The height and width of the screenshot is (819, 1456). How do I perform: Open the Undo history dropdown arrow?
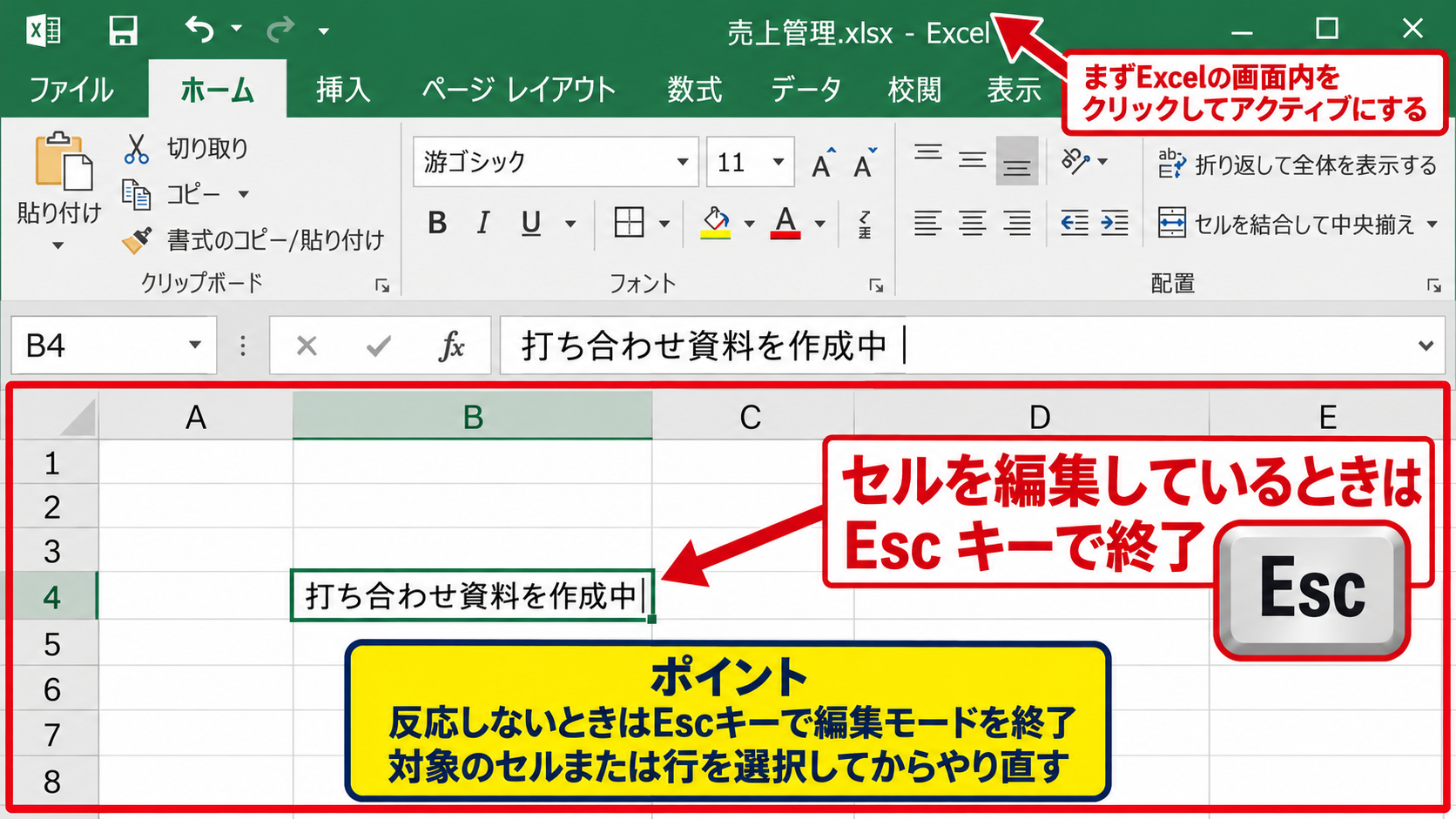[x=236, y=30]
